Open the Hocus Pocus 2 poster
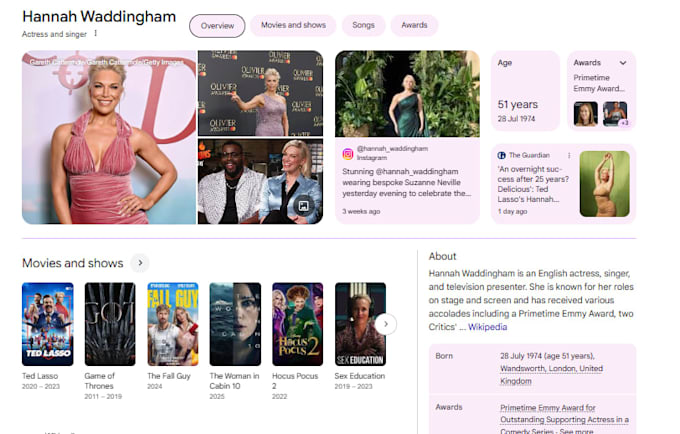Screen dimensions: 680x434 298,324
